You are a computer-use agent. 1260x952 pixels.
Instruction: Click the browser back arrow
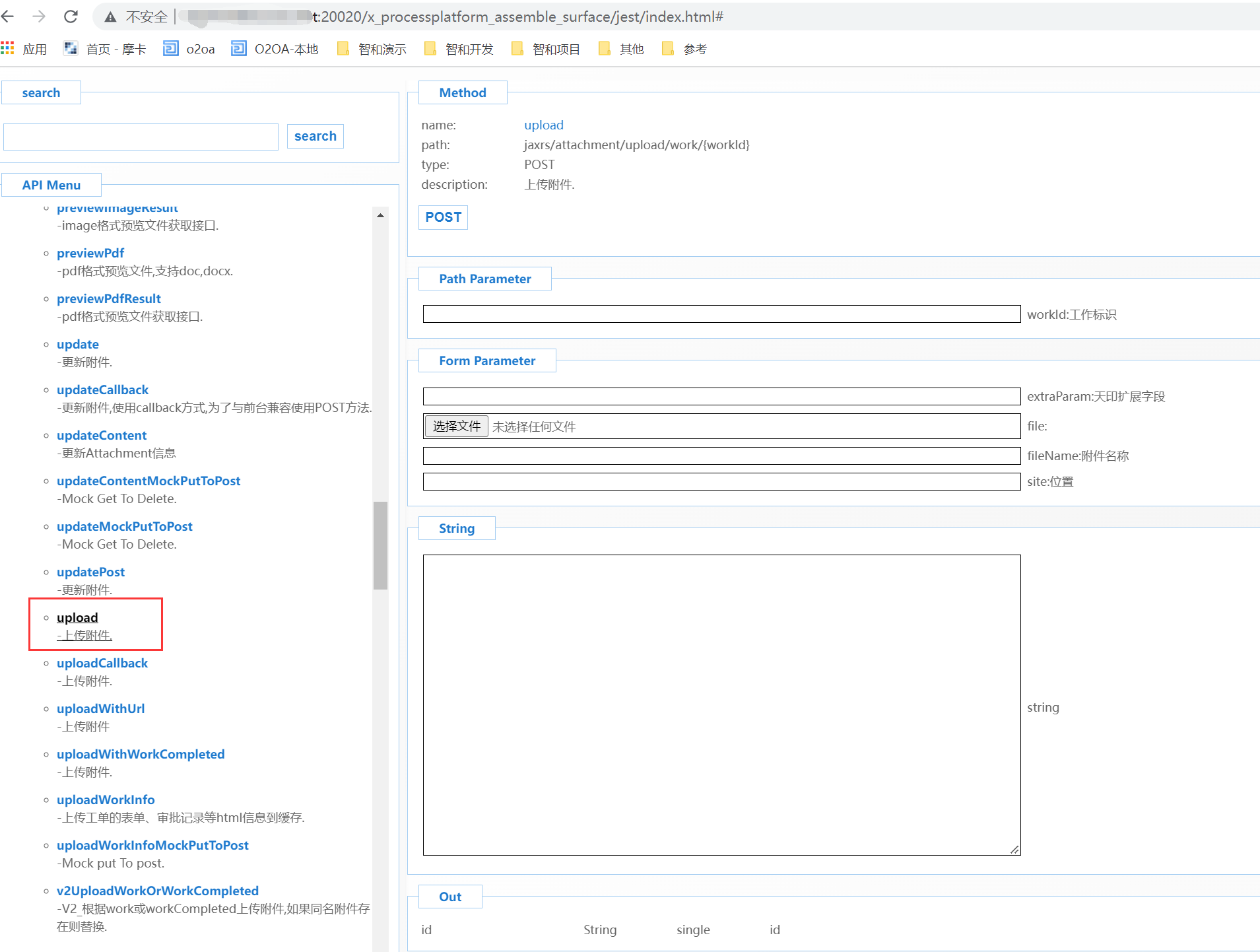pos(8,17)
